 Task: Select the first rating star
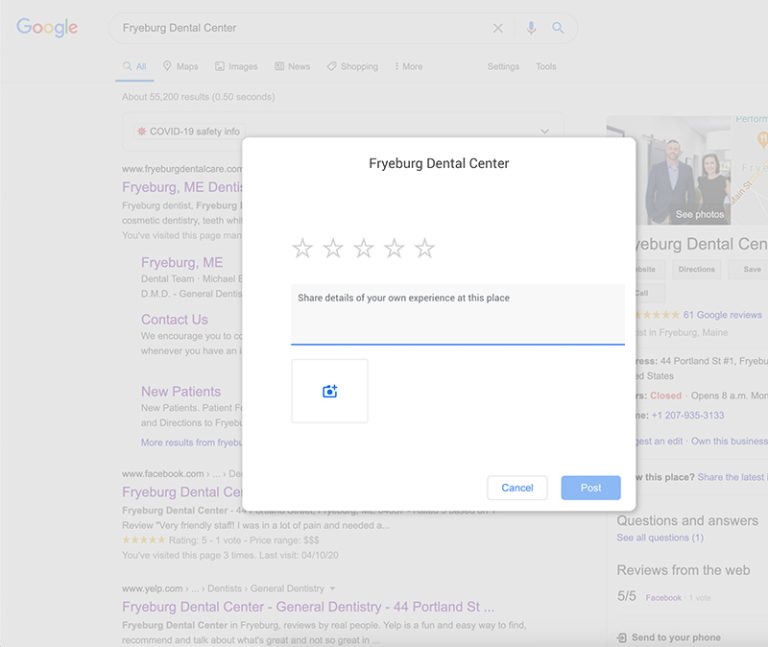(x=302, y=248)
